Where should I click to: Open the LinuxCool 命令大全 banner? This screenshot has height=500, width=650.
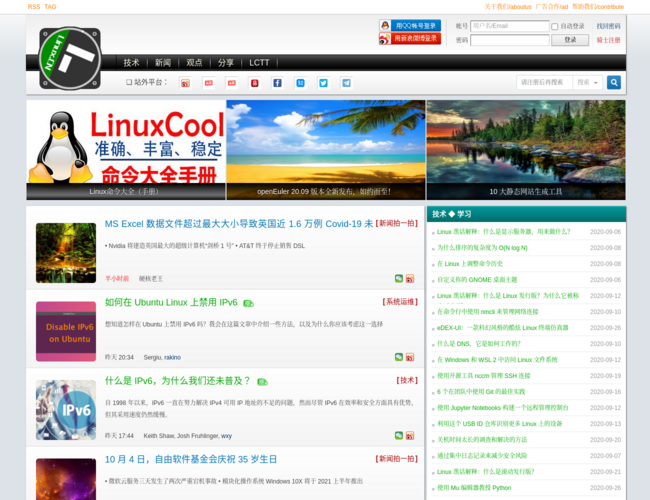126,150
